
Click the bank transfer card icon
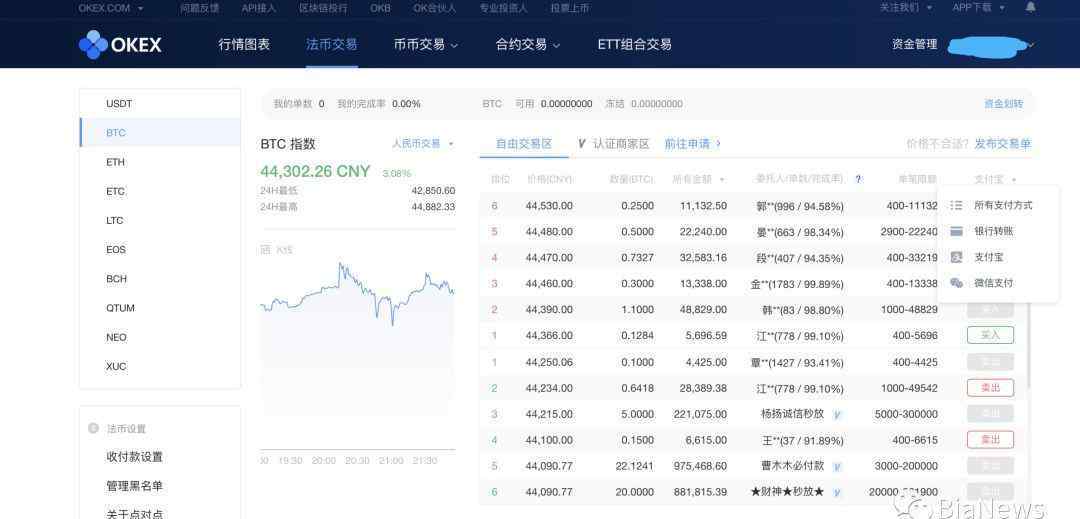pyautogui.click(x=956, y=231)
